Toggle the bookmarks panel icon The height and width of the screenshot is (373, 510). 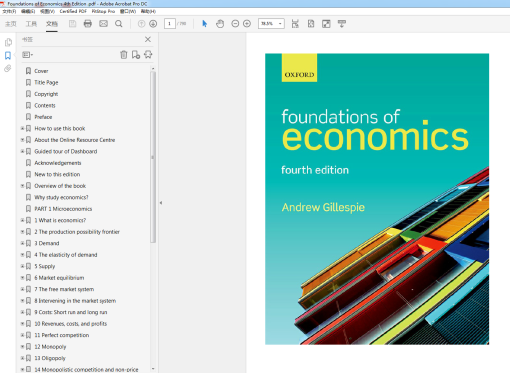(x=8, y=55)
